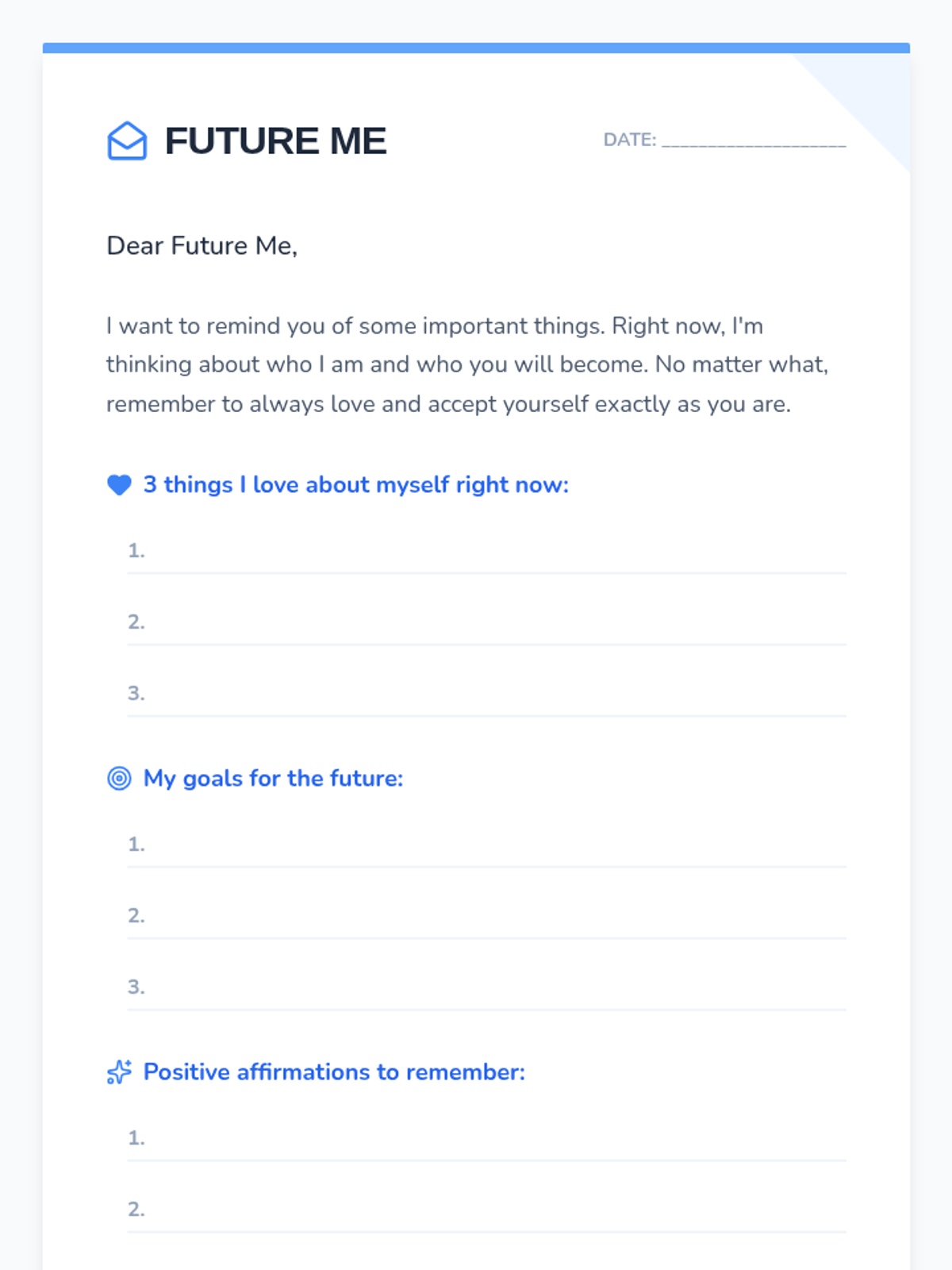Click the "Positive affirmations to remember" heading

[334, 1072]
